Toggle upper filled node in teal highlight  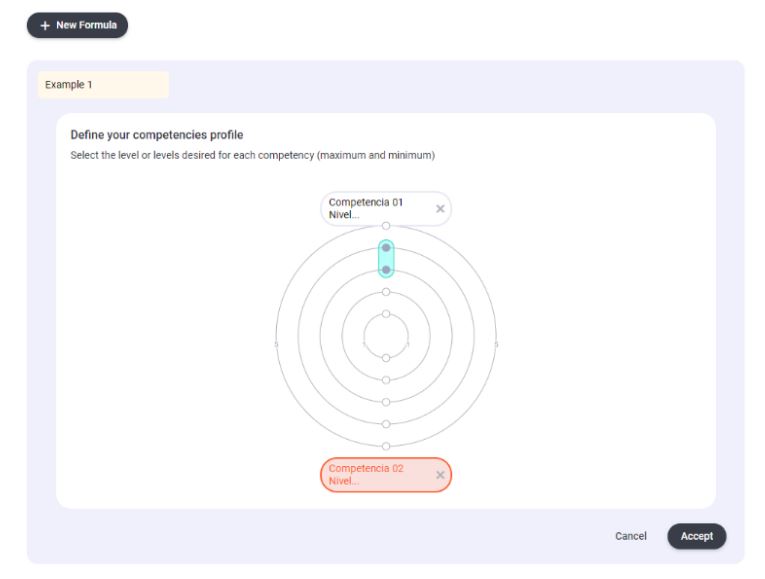[386, 248]
